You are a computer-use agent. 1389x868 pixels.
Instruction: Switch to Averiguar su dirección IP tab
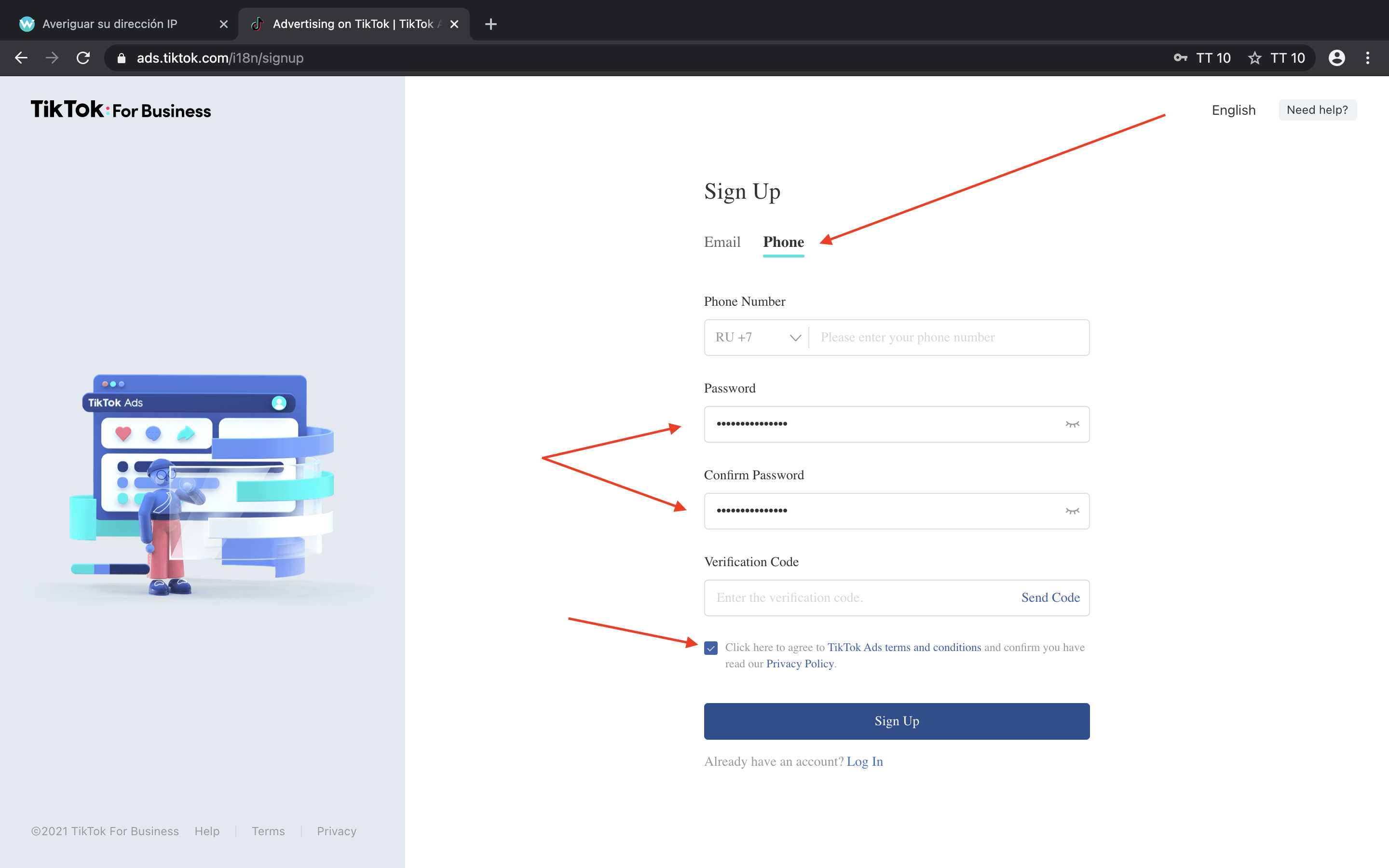tap(109, 24)
